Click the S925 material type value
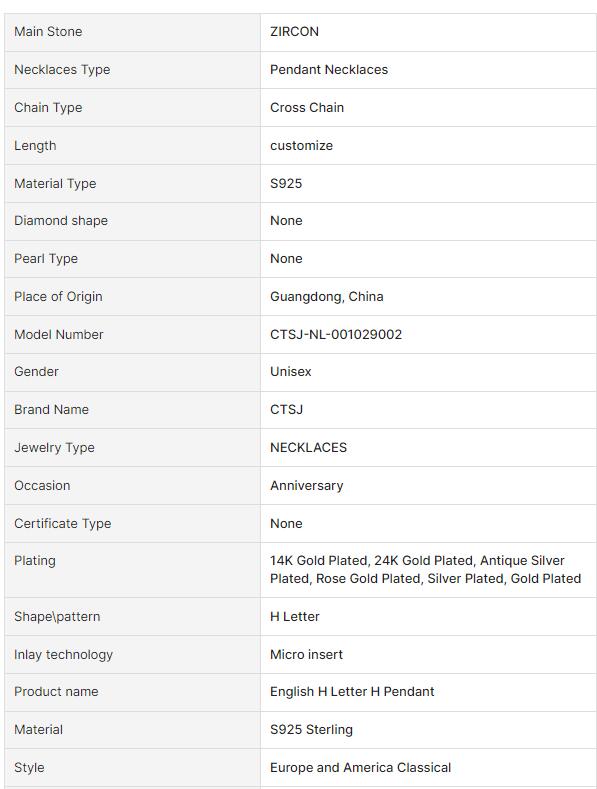 (286, 184)
